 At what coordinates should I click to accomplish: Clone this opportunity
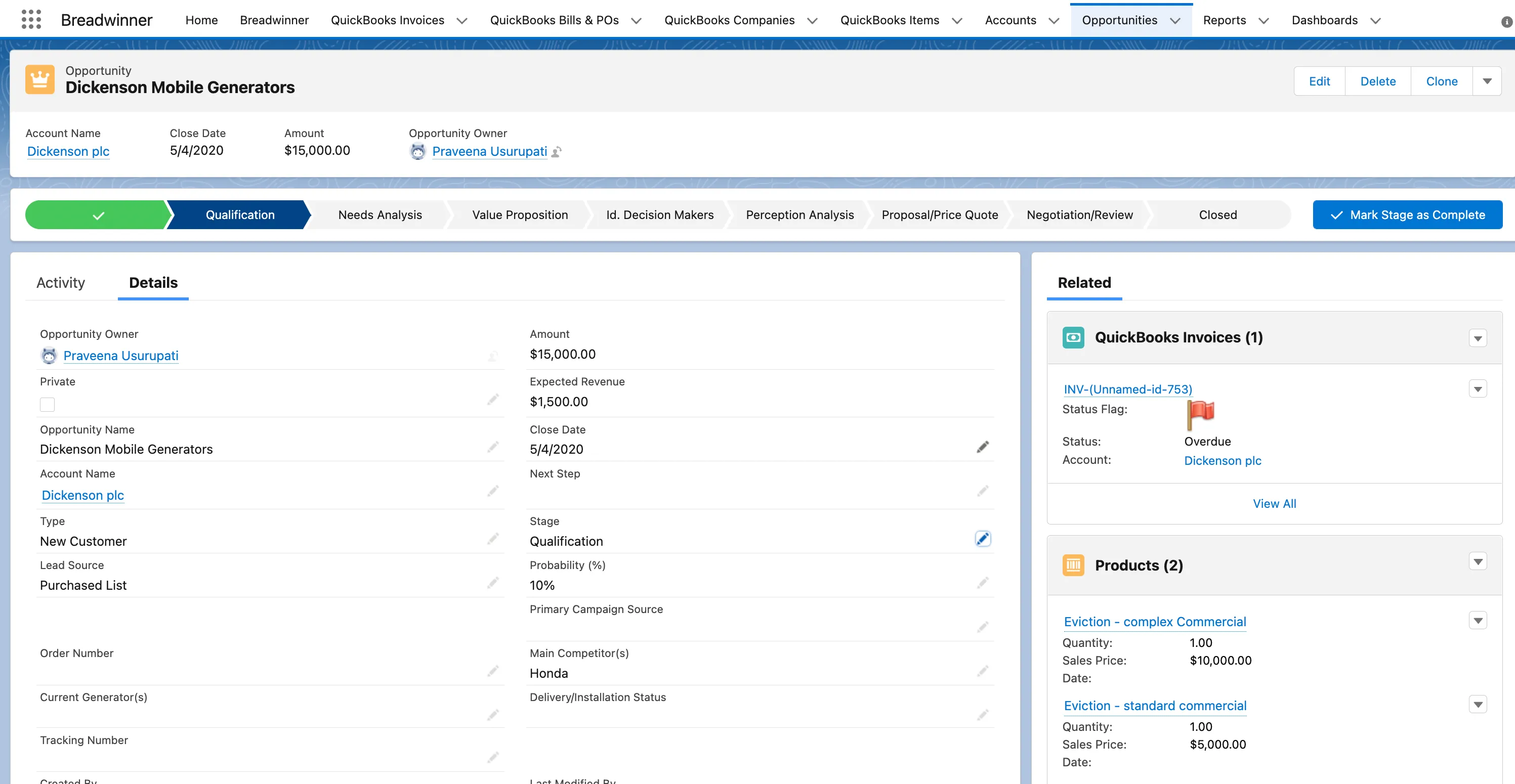(1442, 81)
